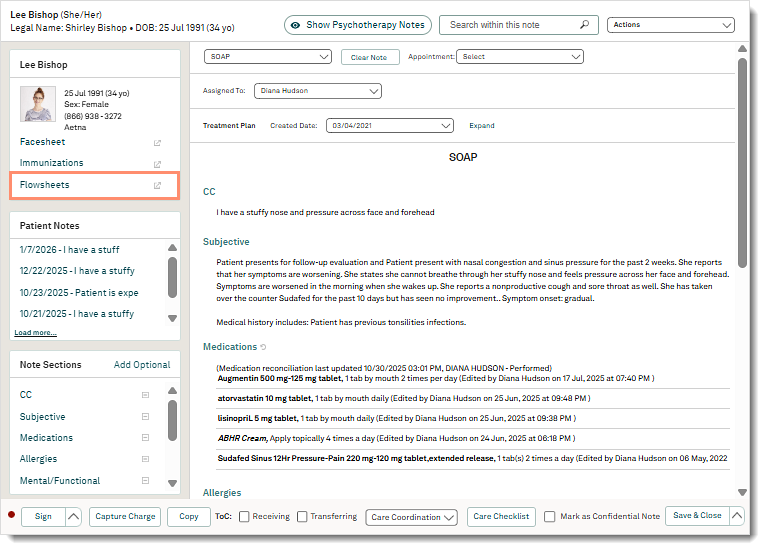The height and width of the screenshot is (550, 765).
Task: Collapse Mental/Functional section icon
Action: tap(145, 480)
